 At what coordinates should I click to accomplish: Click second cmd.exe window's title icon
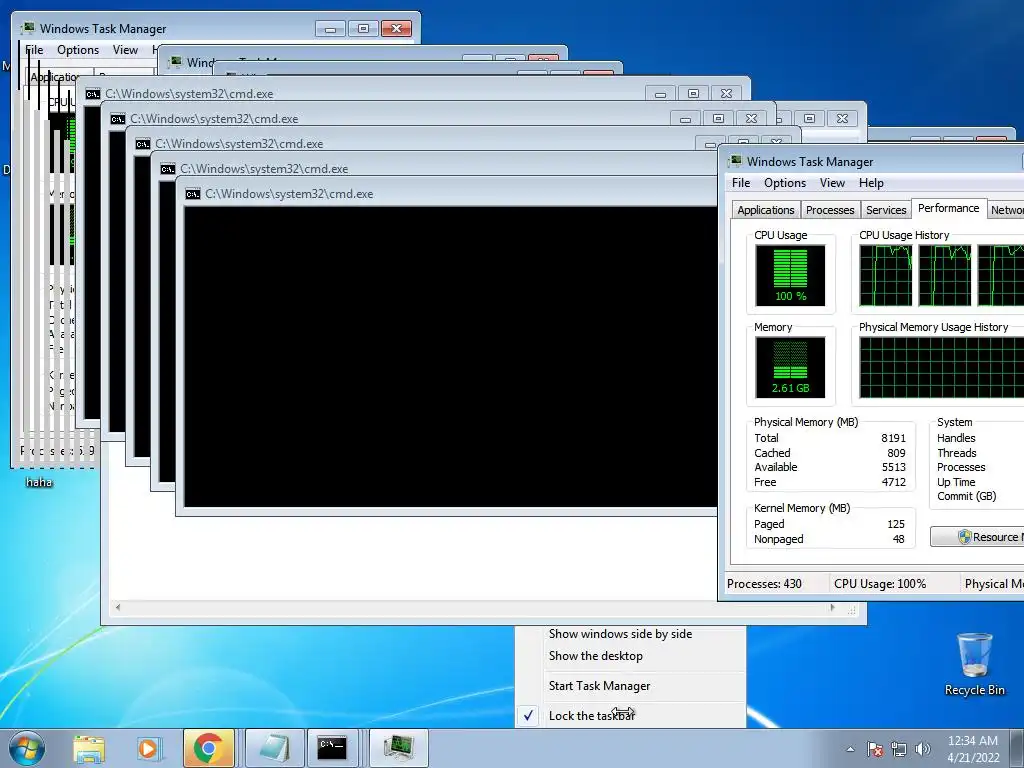118,119
